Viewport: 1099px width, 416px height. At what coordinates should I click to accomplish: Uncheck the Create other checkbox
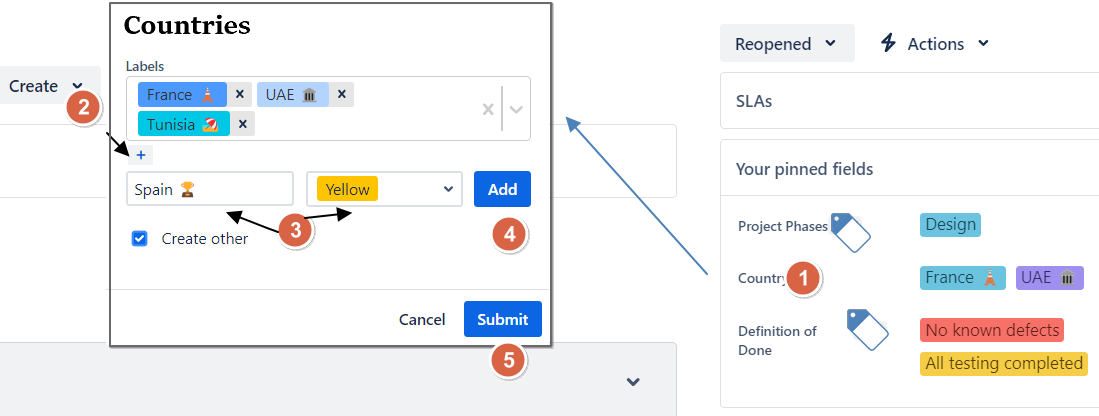(140, 239)
